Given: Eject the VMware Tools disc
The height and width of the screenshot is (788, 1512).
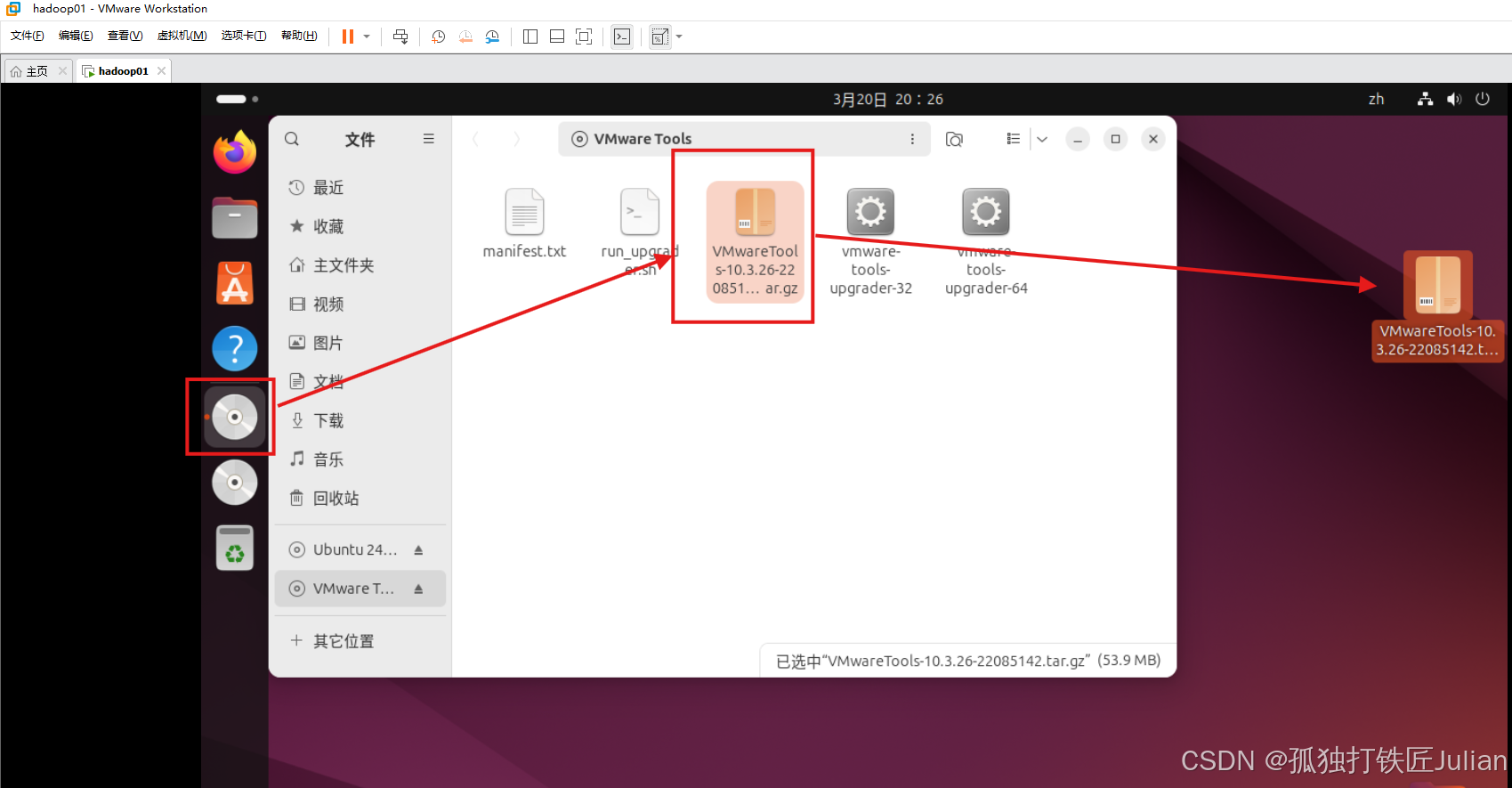Looking at the screenshot, I should click(x=418, y=589).
